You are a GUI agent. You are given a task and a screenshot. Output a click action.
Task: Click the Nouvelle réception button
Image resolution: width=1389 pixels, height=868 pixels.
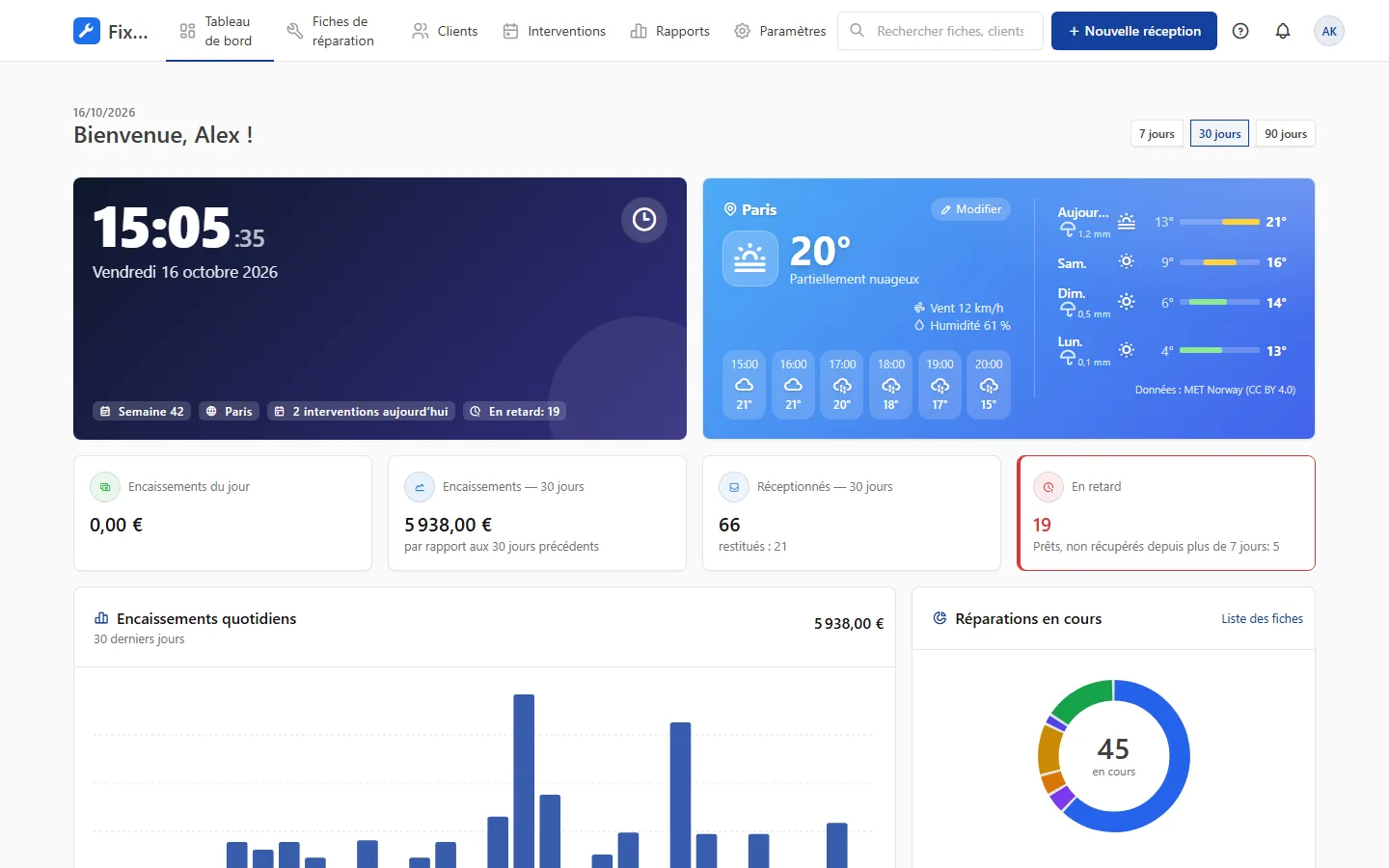coord(1134,31)
